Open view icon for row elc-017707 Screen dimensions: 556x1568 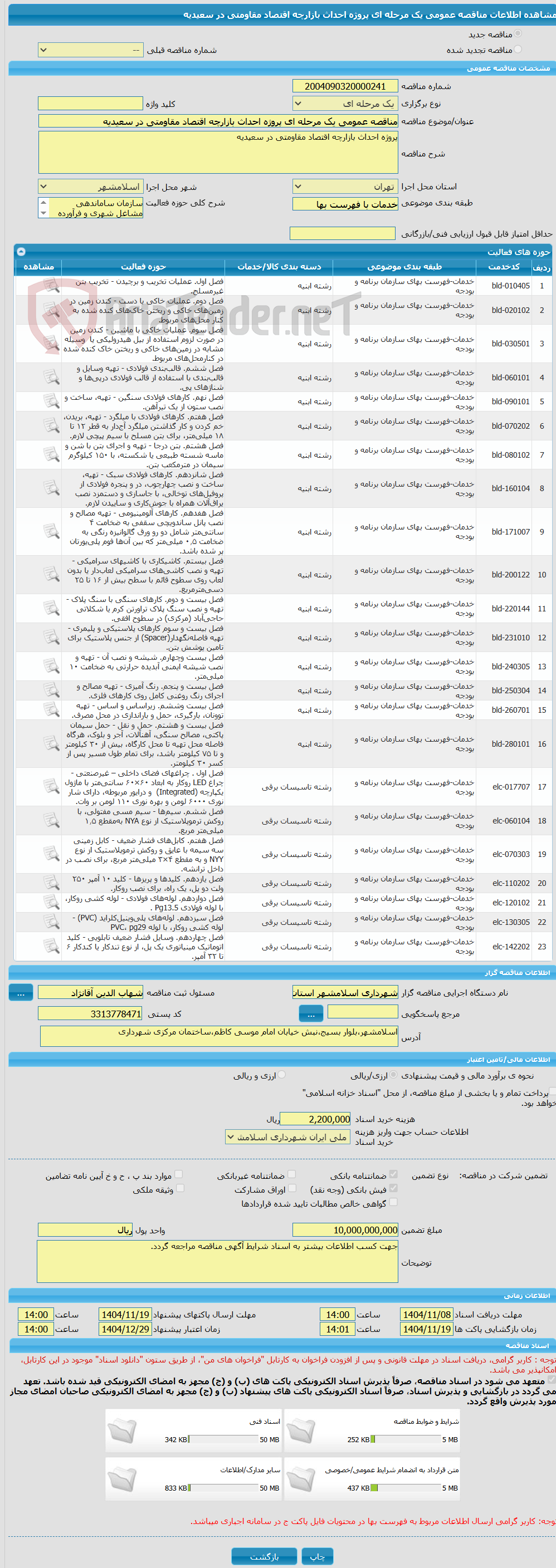(x=51, y=786)
